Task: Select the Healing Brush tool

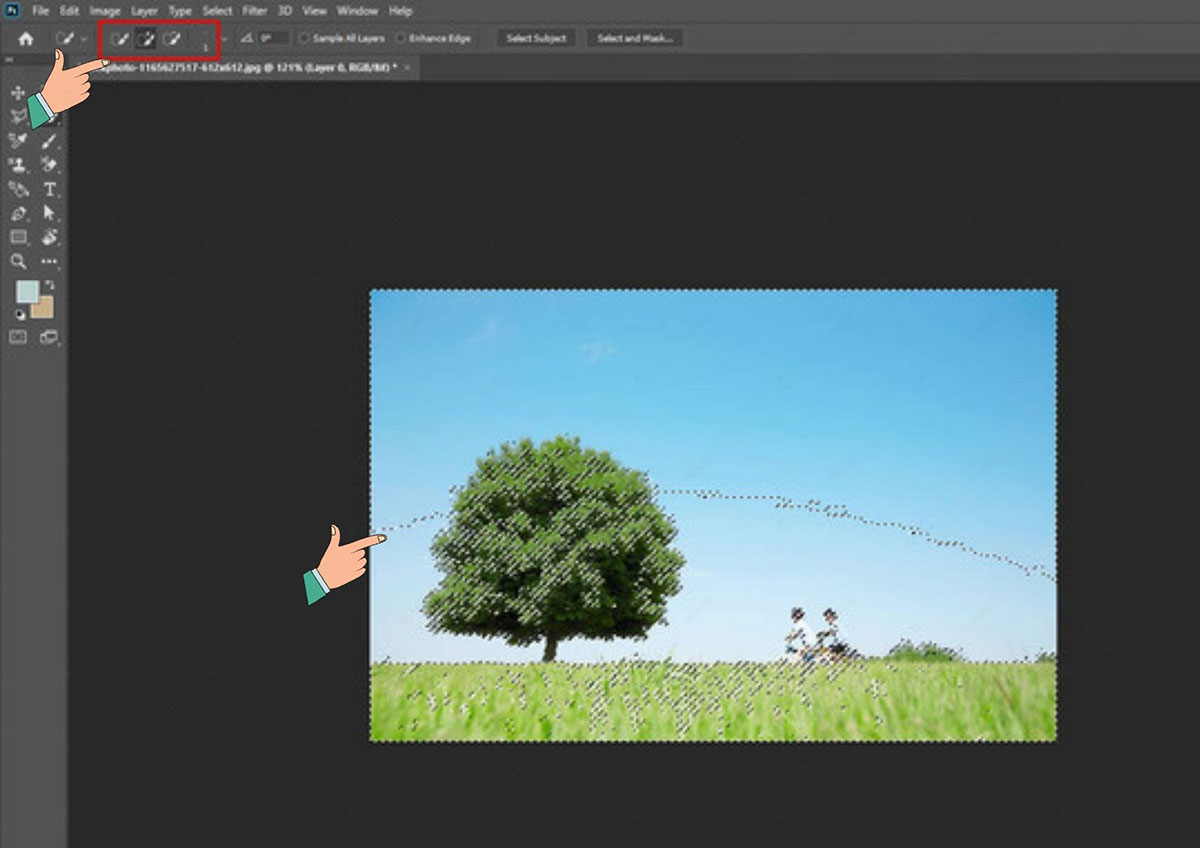Action: (17, 141)
